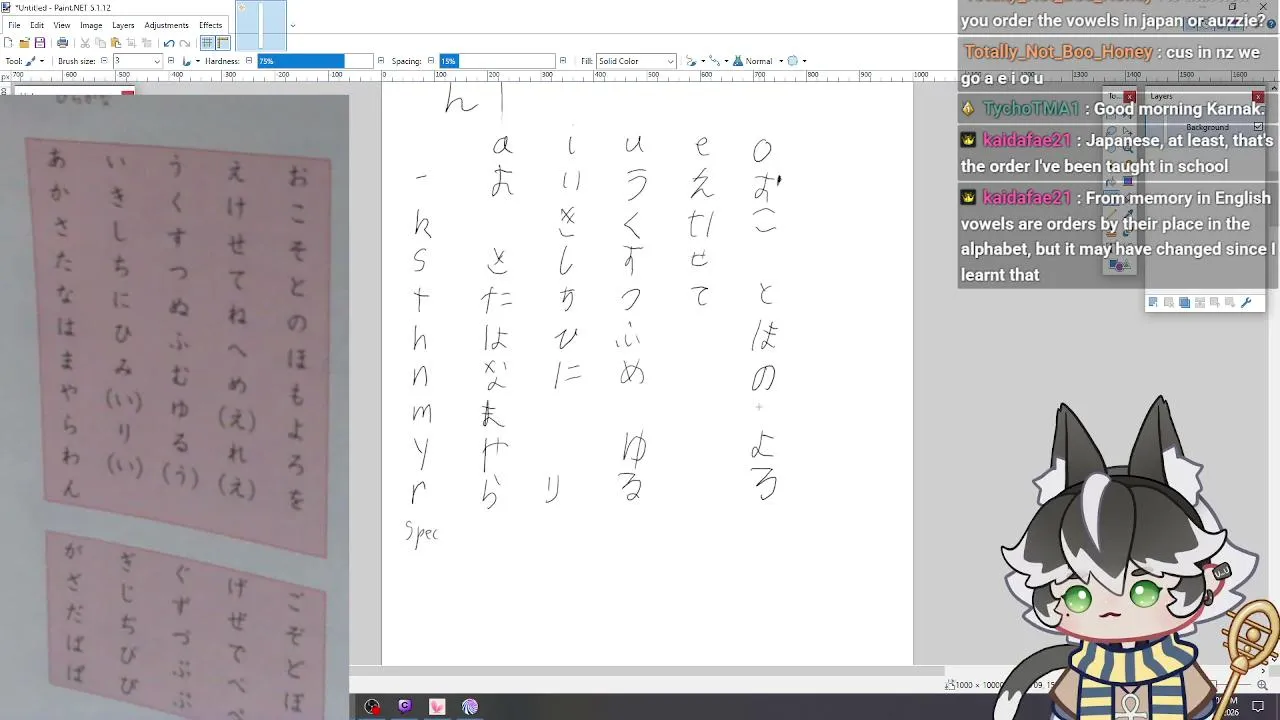The width and height of the screenshot is (1280, 720).
Task: Click the Crop to selection icon
Action: point(132,43)
